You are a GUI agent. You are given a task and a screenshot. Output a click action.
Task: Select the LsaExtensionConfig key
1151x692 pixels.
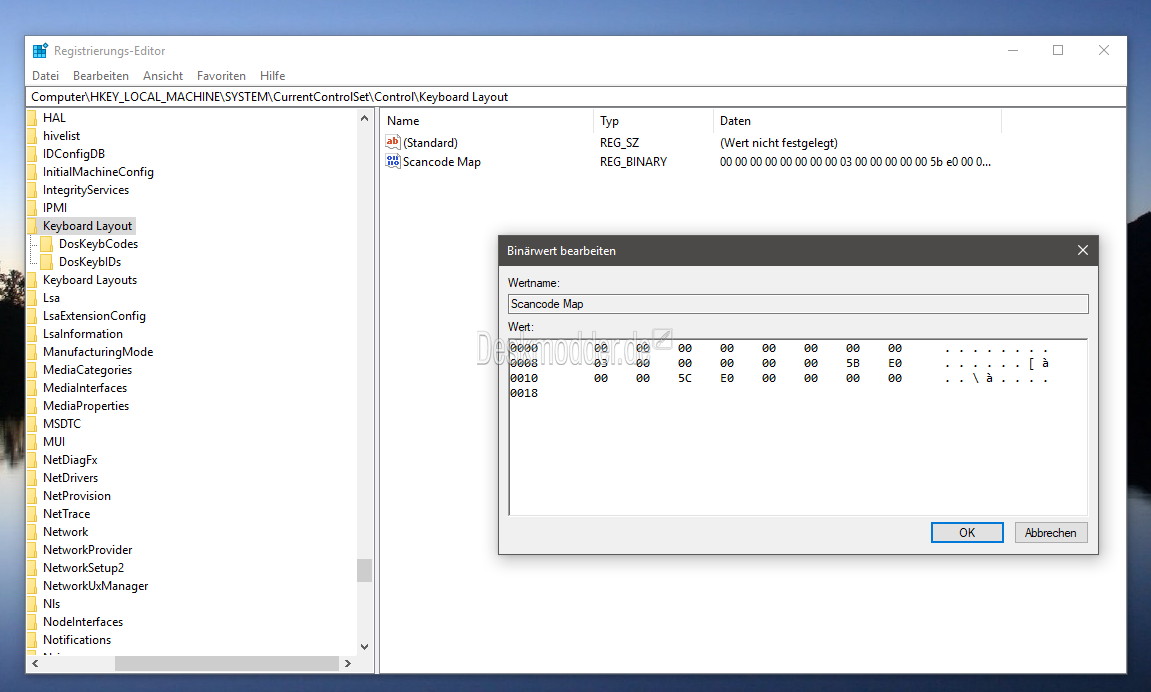tap(94, 316)
